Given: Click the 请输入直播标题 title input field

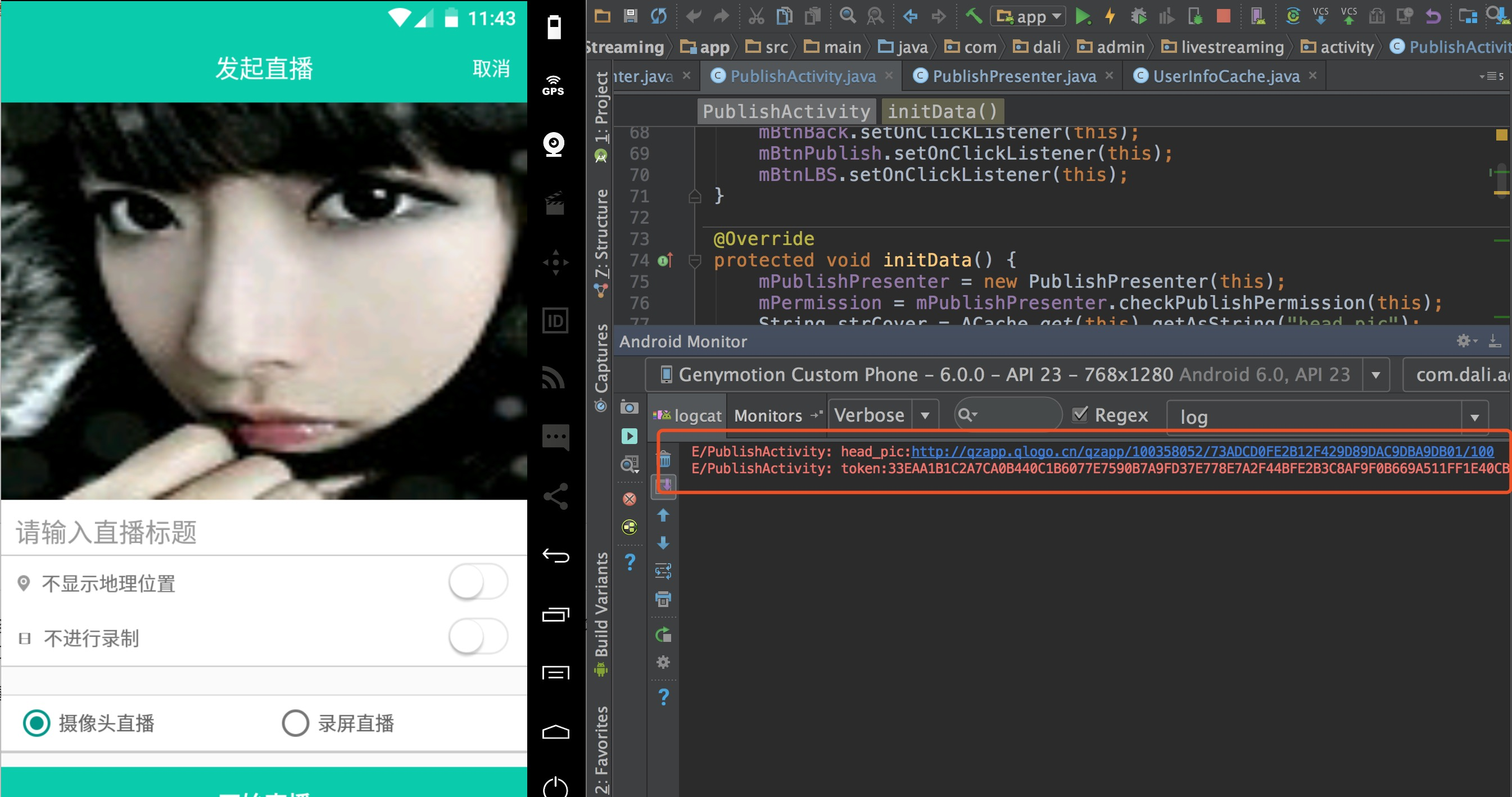Looking at the screenshot, I should (x=264, y=532).
